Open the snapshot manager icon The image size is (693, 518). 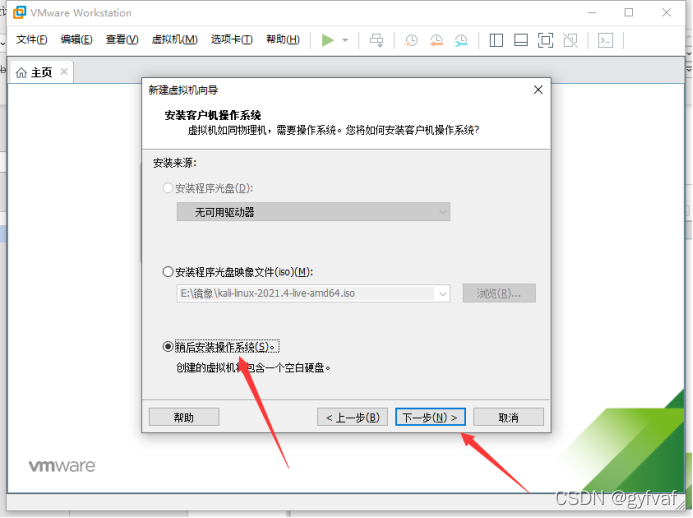point(461,40)
